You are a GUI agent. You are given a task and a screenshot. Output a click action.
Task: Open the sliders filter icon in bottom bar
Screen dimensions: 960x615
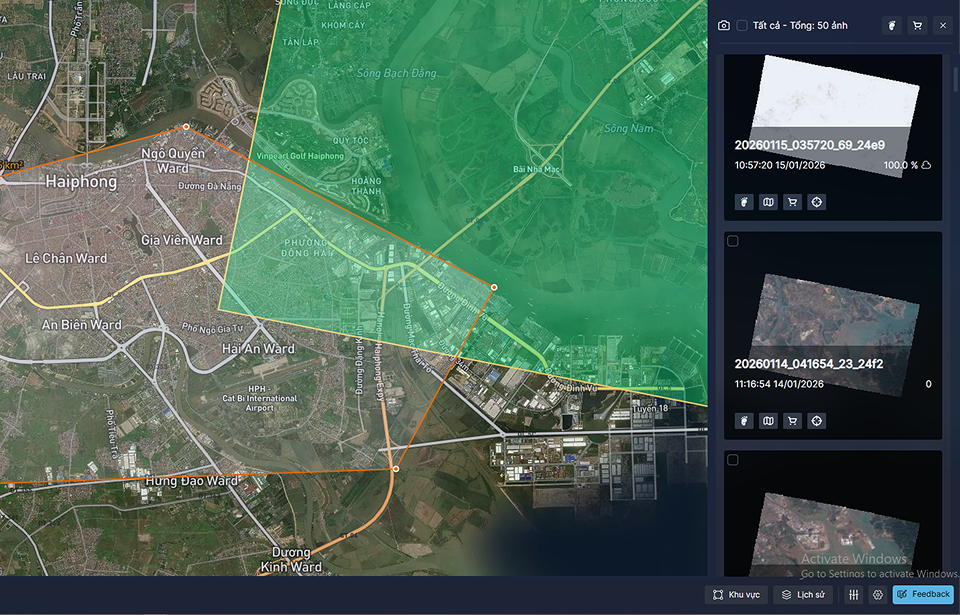853,595
